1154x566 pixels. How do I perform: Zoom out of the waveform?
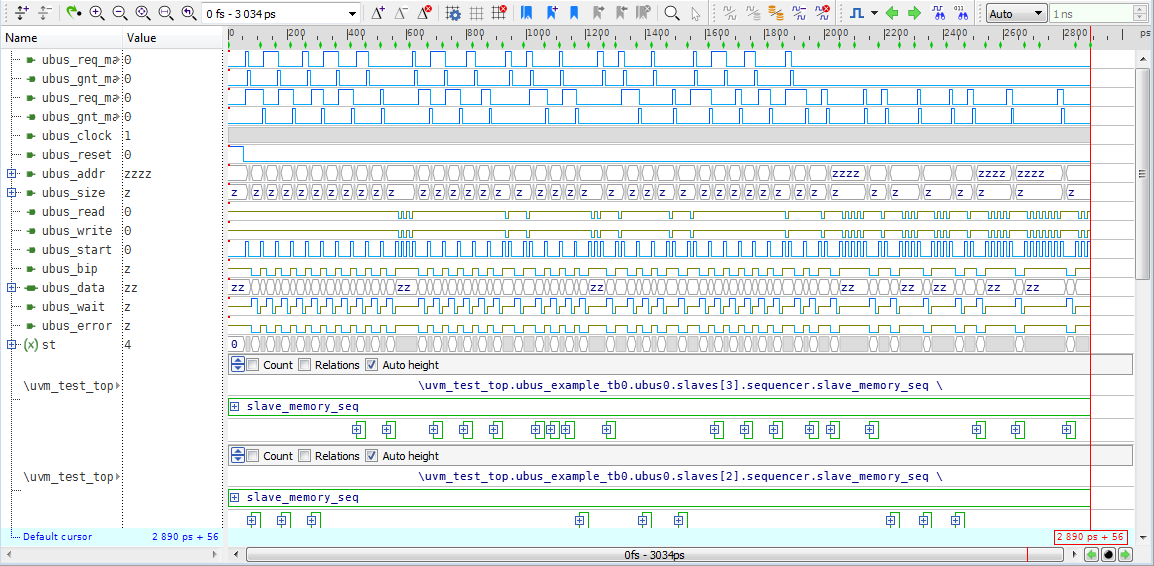pyautogui.click(x=119, y=13)
